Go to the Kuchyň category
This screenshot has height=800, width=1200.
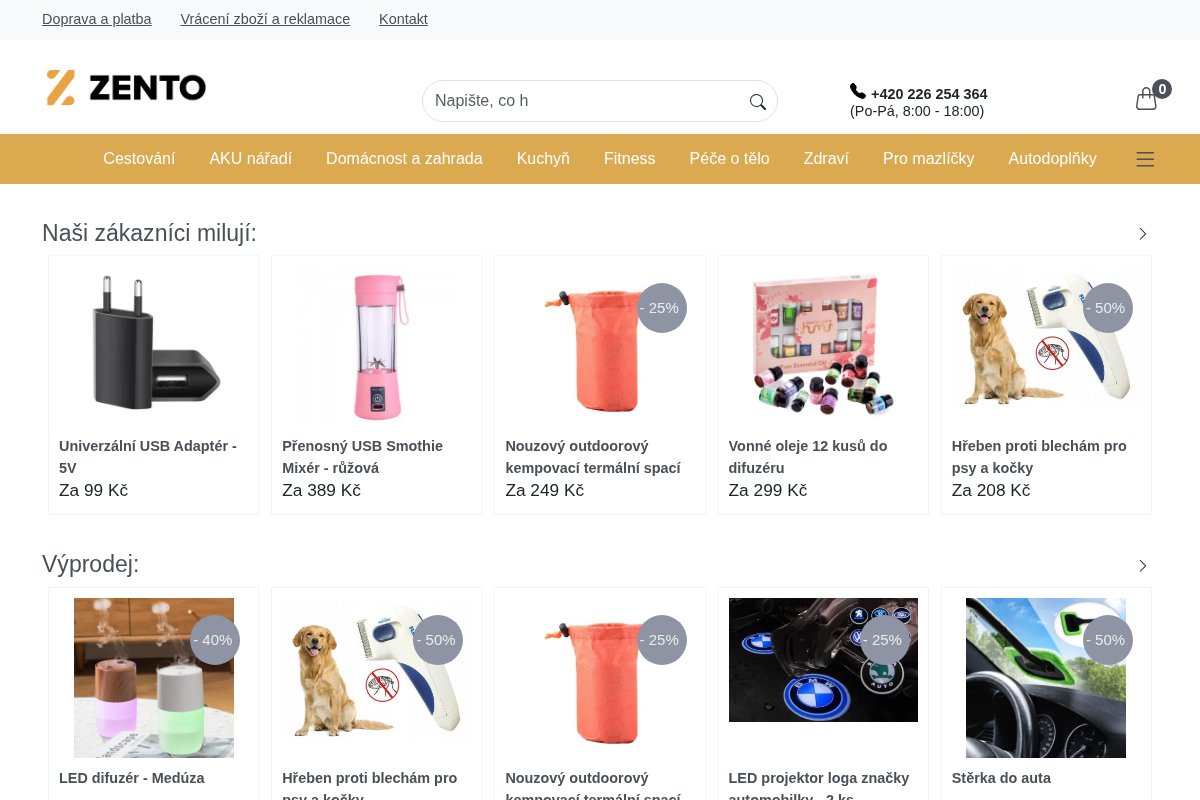coord(543,159)
